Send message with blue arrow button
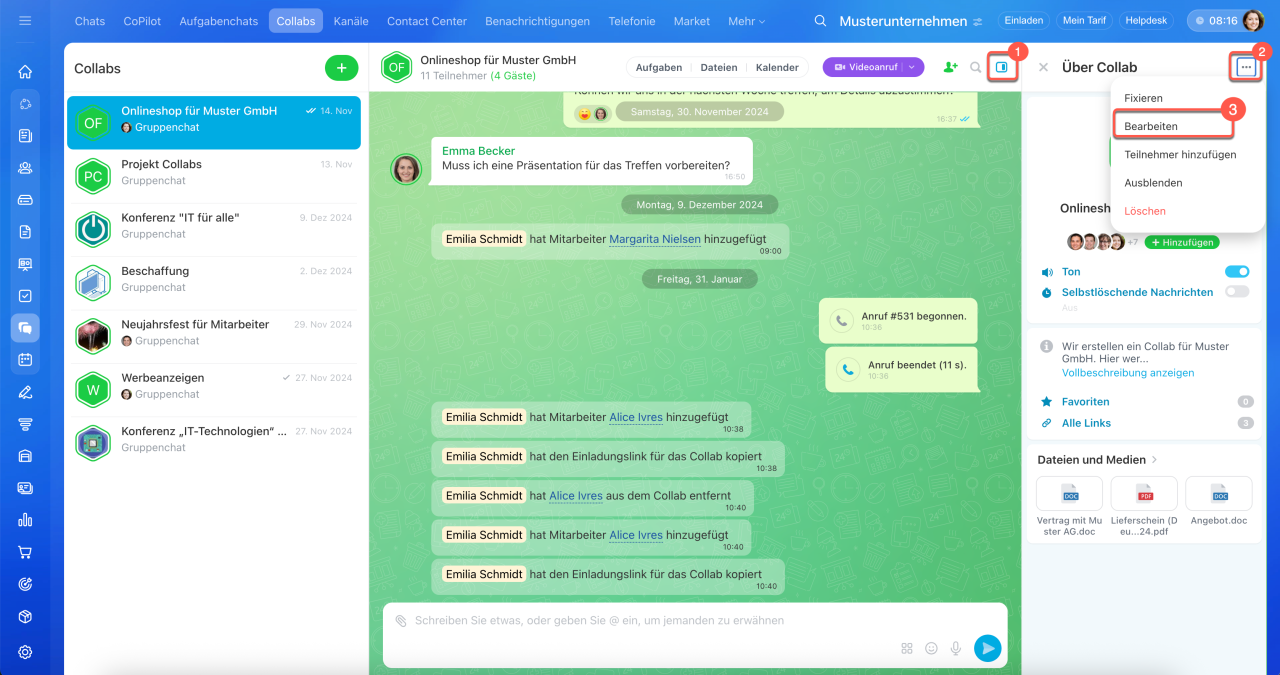The image size is (1280, 675). click(x=987, y=648)
